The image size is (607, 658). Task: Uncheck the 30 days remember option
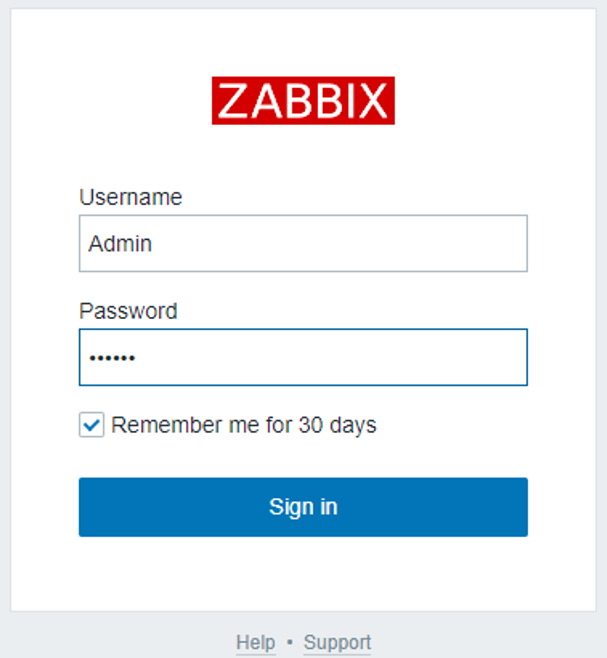pyautogui.click(x=91, y=425)
